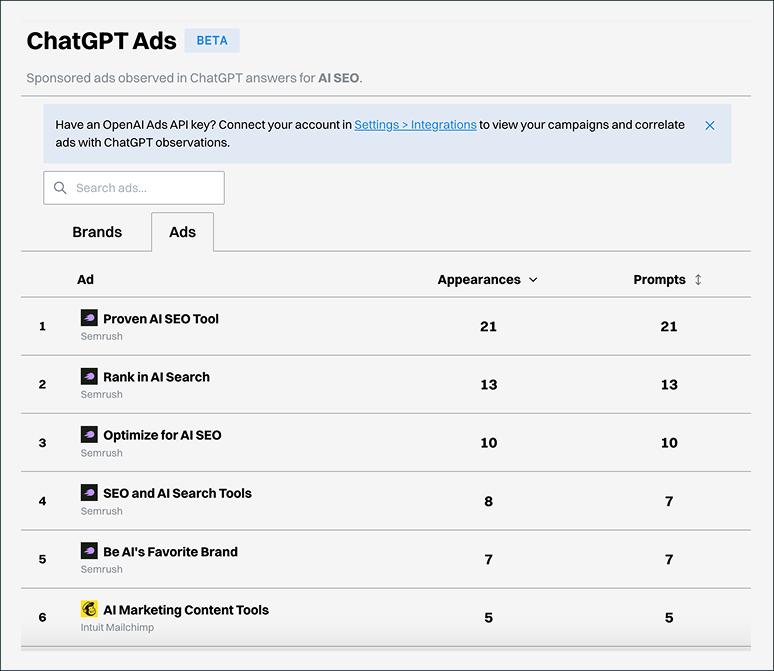
Task: Click Semrush label under SEO and AI Search Tools
Action: [x=102, y=511]
